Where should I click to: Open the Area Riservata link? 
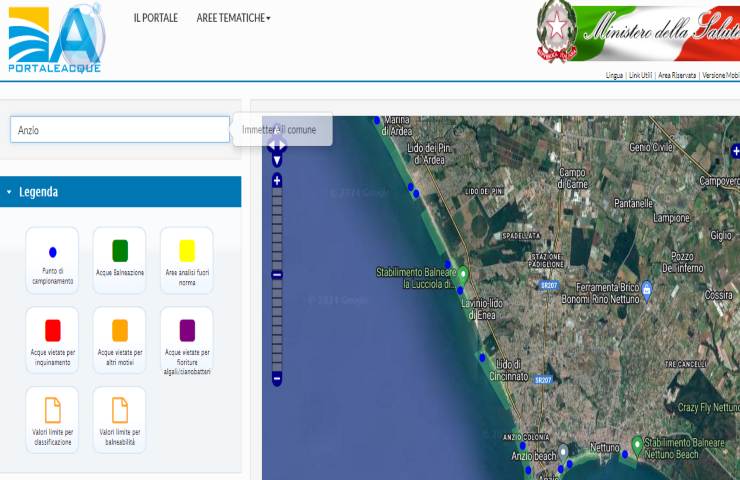pos(677,75)
